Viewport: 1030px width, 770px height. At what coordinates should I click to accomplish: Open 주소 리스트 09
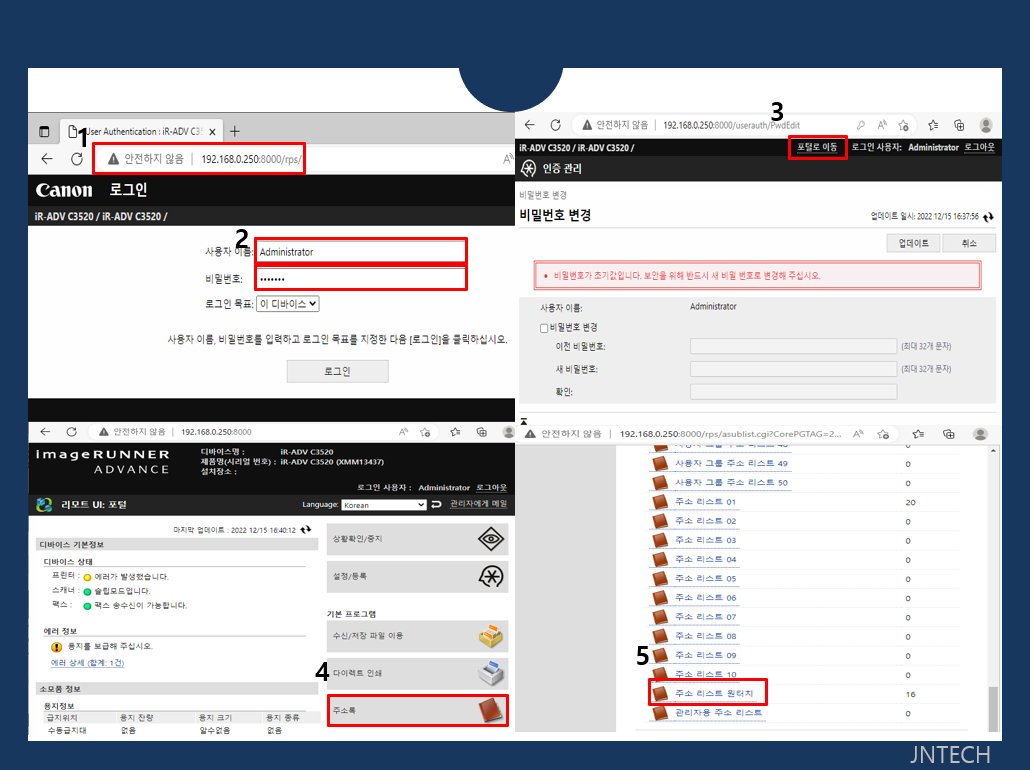705,655
